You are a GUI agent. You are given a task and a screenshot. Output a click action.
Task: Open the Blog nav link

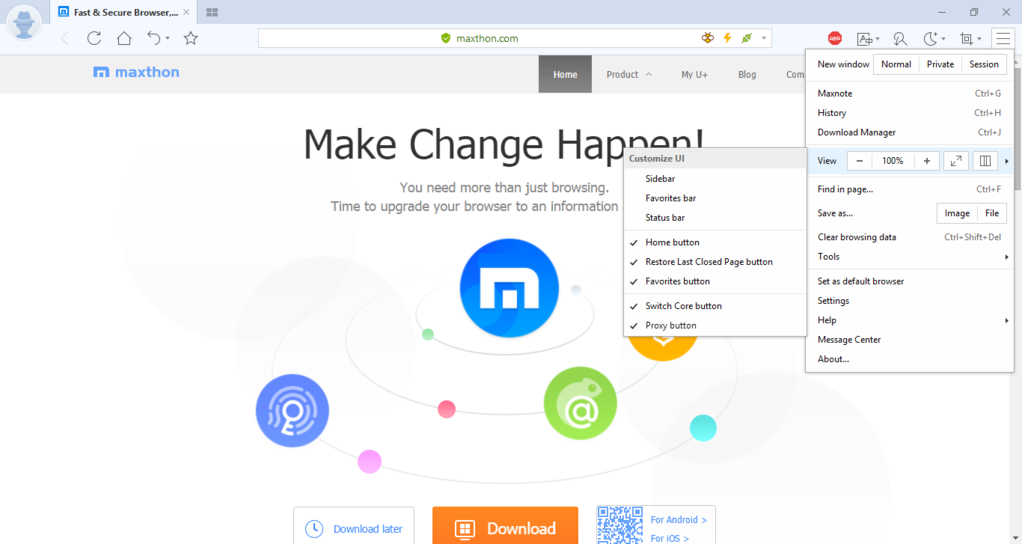tap(747, 75)
